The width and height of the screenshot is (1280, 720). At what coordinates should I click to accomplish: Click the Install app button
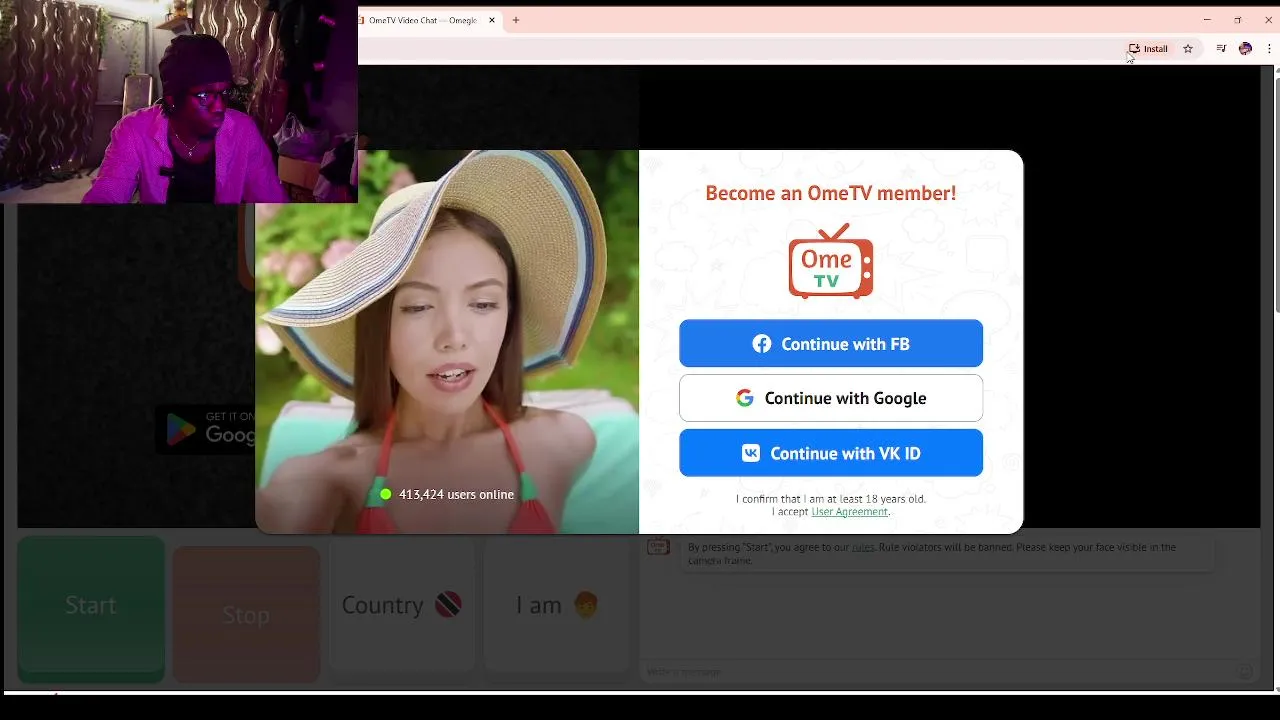pyautogui.click(x=1148, y=48)
